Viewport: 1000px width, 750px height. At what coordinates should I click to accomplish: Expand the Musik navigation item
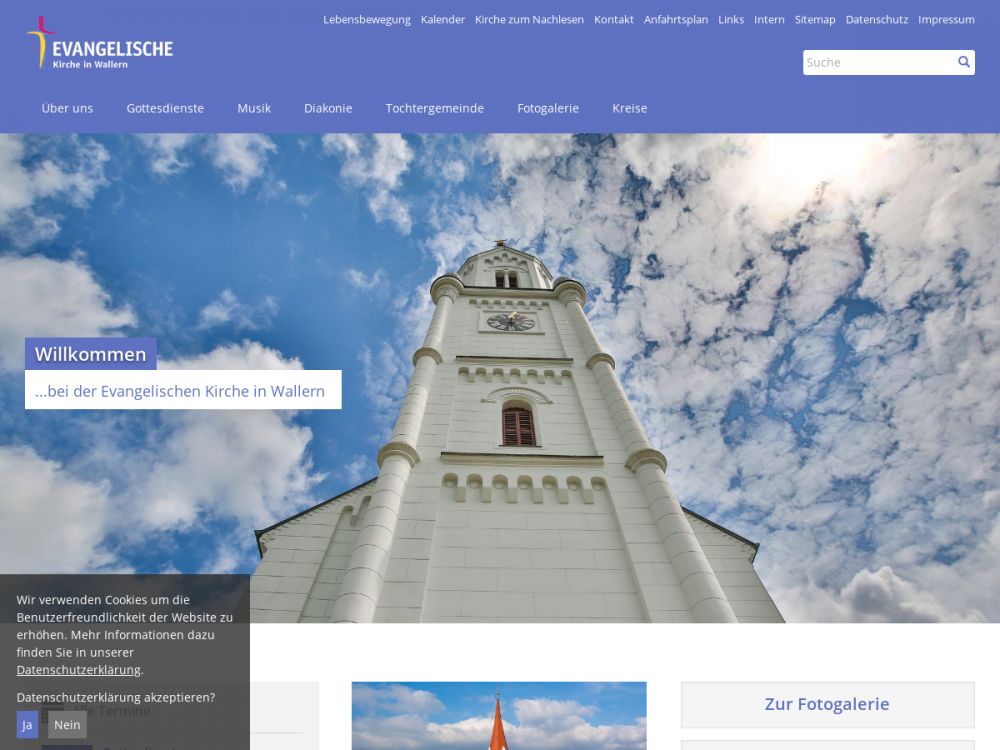click(x=254, y=108)
